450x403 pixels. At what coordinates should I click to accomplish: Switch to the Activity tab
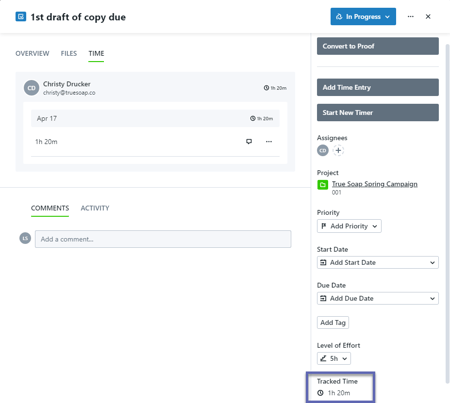[x=95, y=208]
